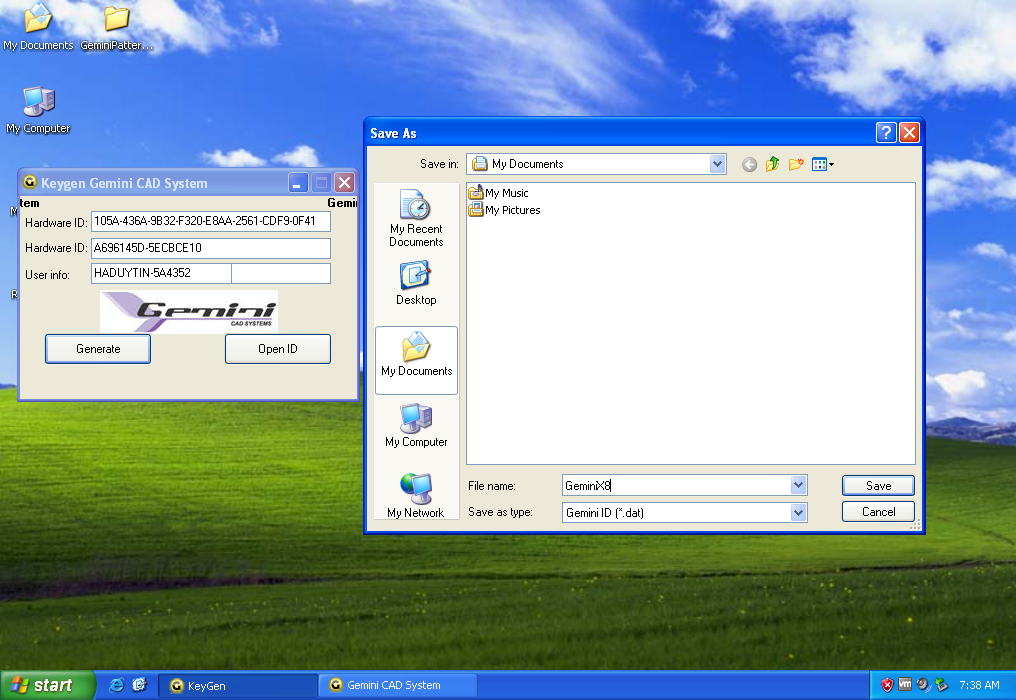Image resolution: width=1016 pixels, height=700 pixels.
Task: Click the taskbar clock showing 7:38 AM
Action: (x=979, y=685)
